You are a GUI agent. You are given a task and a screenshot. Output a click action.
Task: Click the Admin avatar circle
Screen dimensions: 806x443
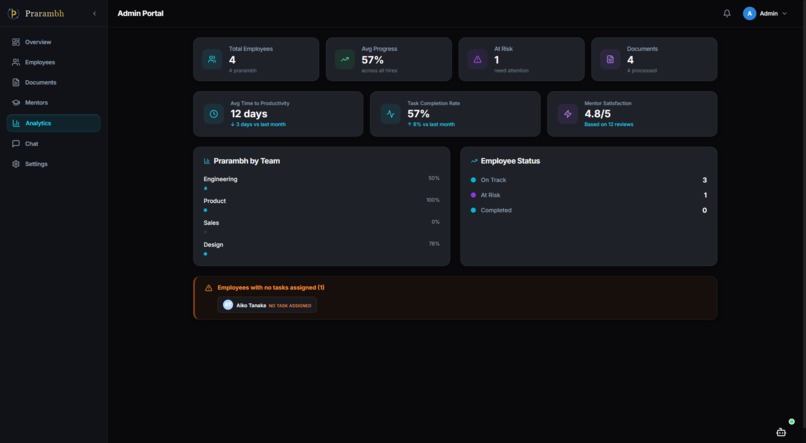pos(749,13)
